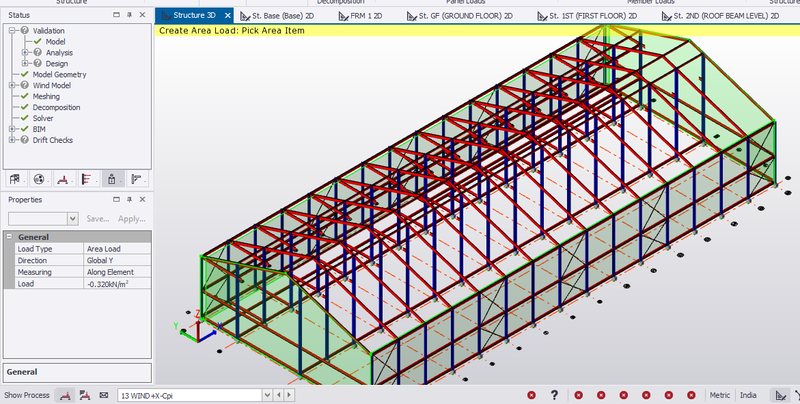Image resolution: width=800 pixels, height=404 pixels.
Task: Maximize the Status panel window
Action: [x=116, y=15]
